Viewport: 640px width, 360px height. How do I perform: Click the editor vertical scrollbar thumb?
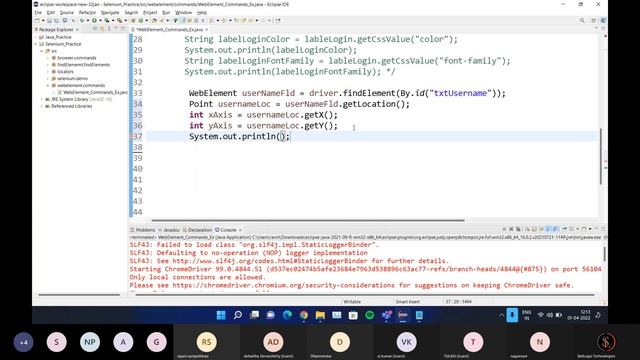click(x=600, y=156)
